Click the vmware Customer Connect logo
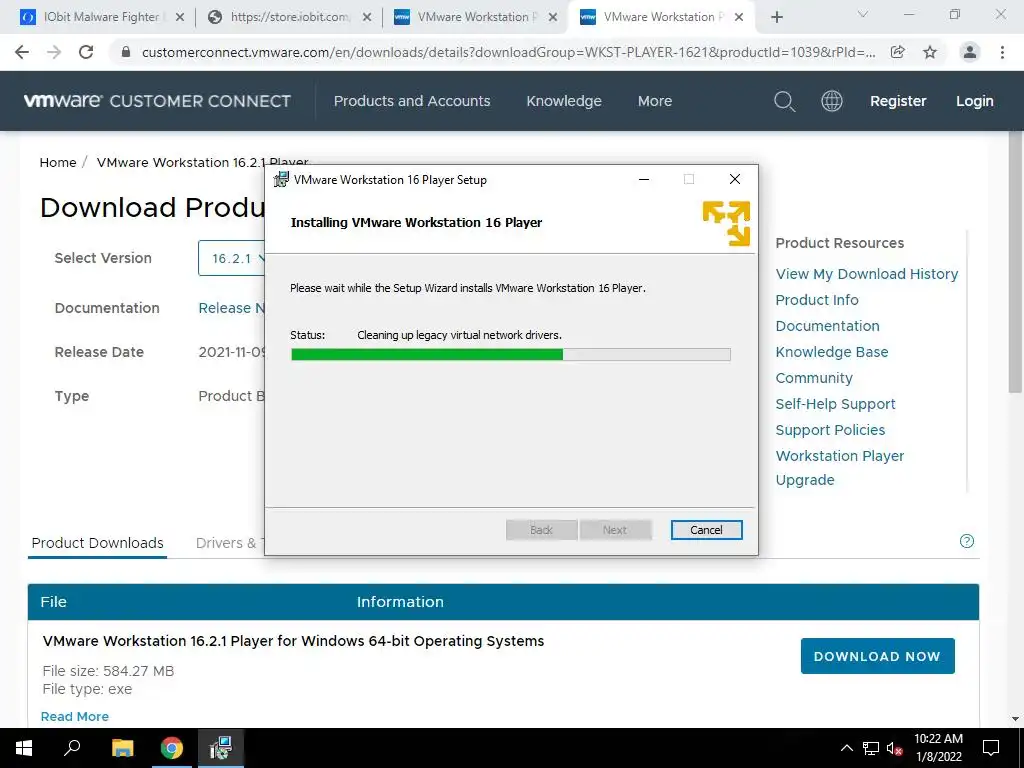Image resolution: width=1024 pixels, height=768 pixels. 157,101
